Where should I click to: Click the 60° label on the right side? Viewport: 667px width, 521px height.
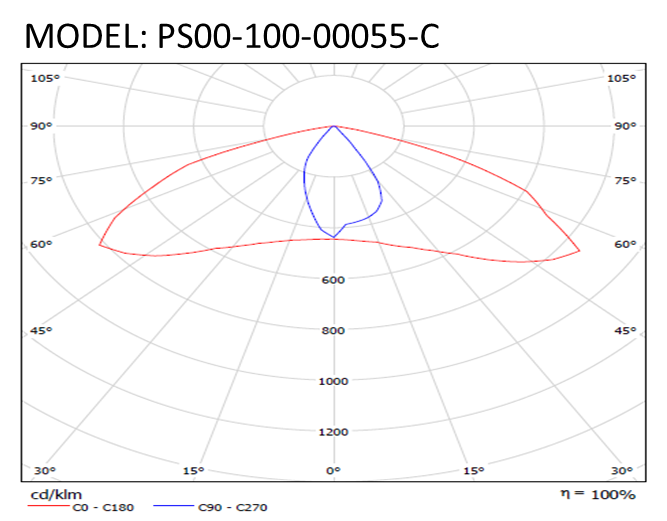(625, 245)
